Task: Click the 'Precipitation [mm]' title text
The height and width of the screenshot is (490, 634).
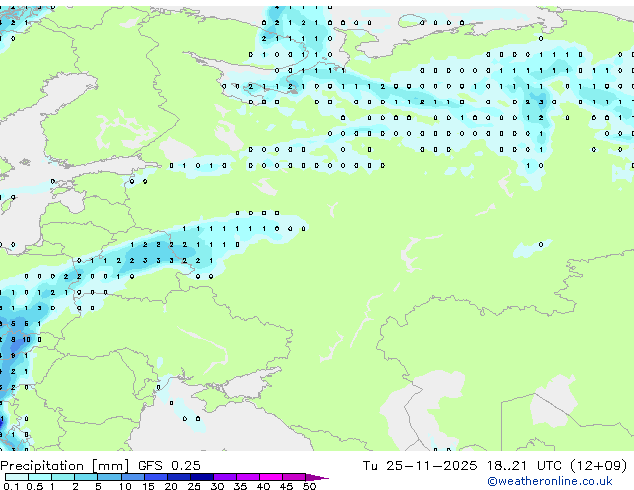Action: point(65,466)
